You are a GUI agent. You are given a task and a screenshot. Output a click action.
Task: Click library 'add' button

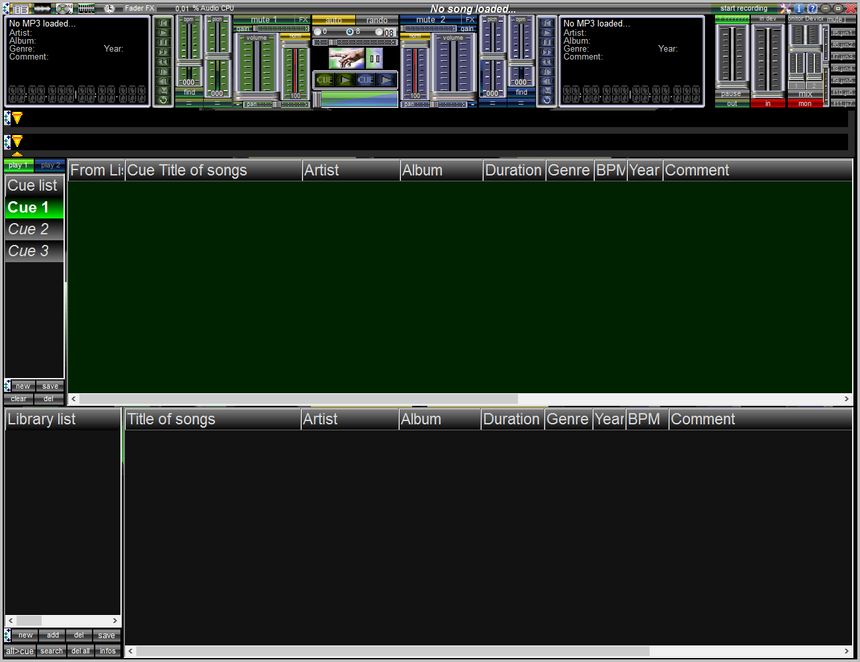53,635
